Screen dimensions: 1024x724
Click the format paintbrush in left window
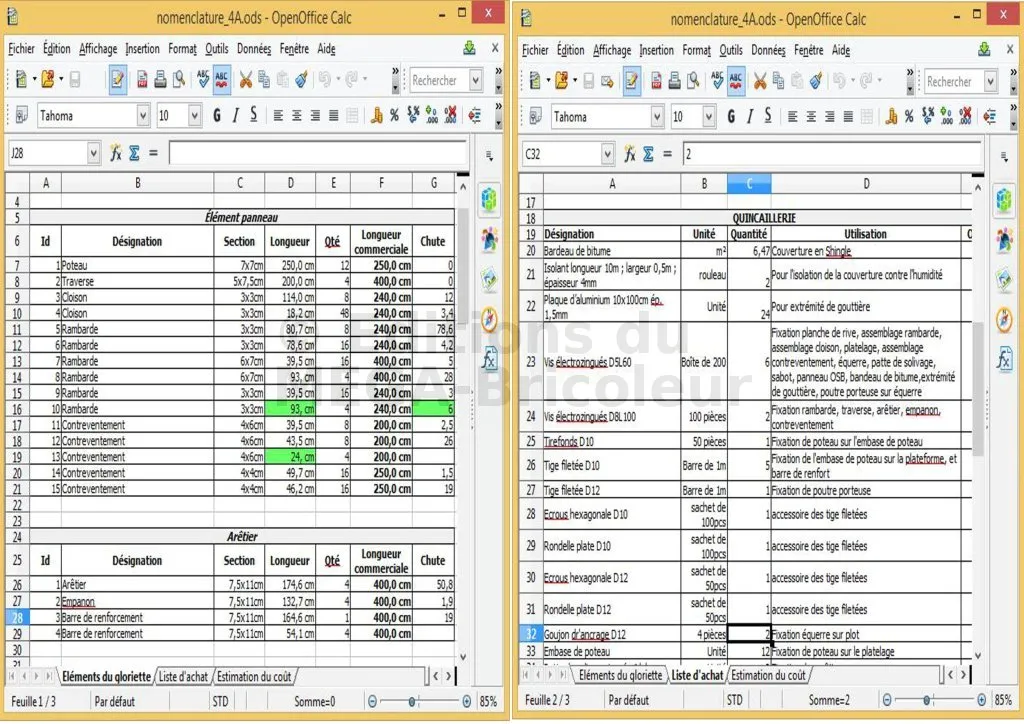coord(301,80)
